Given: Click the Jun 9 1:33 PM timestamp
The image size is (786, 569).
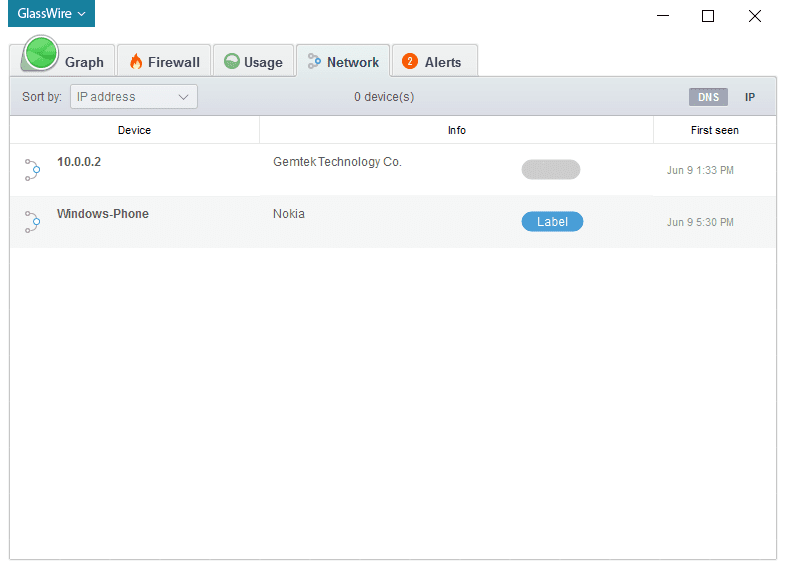Looking at the screenshot, I should coord(700,170).
